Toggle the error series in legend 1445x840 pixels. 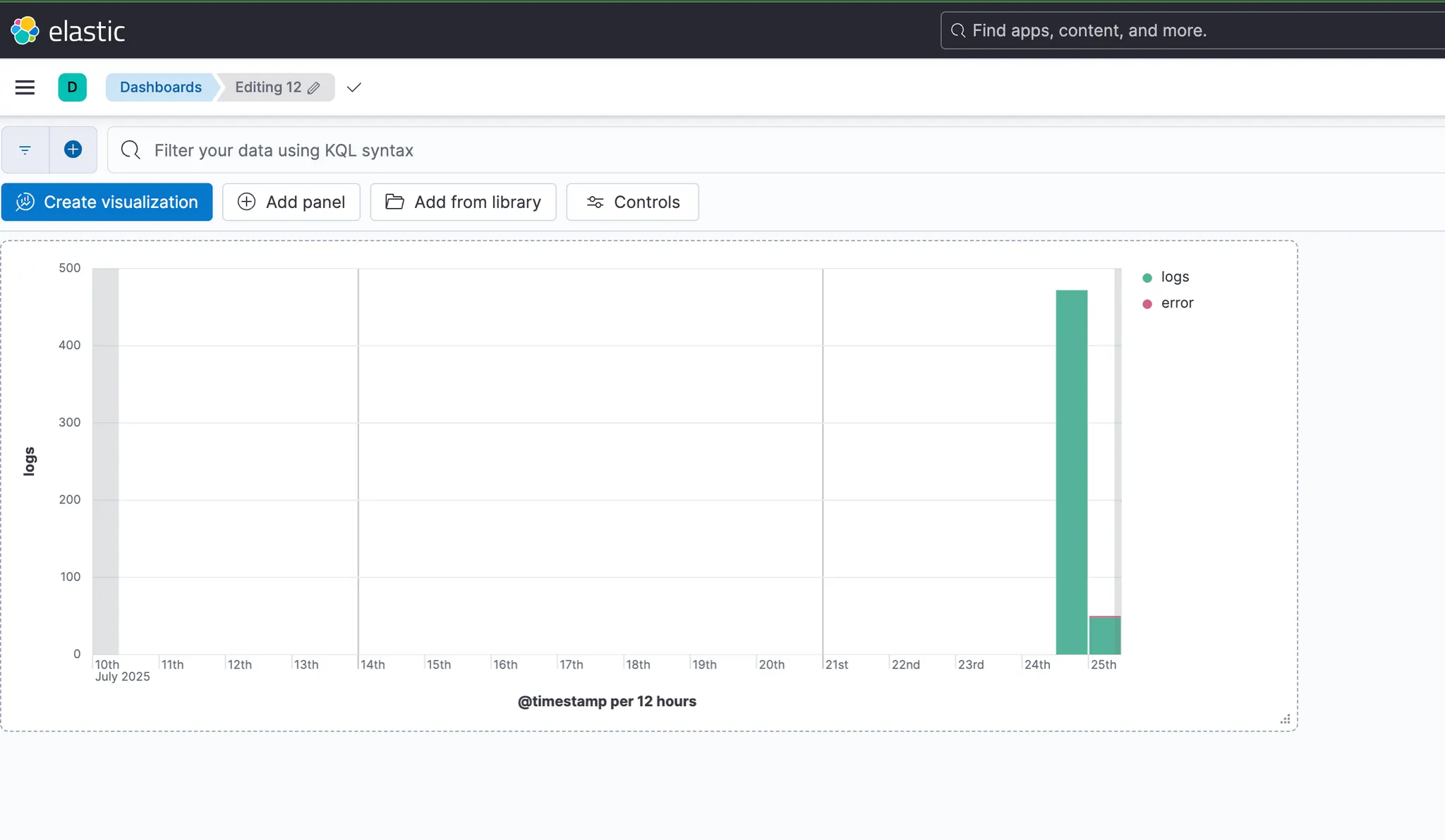pos(1177,303)
